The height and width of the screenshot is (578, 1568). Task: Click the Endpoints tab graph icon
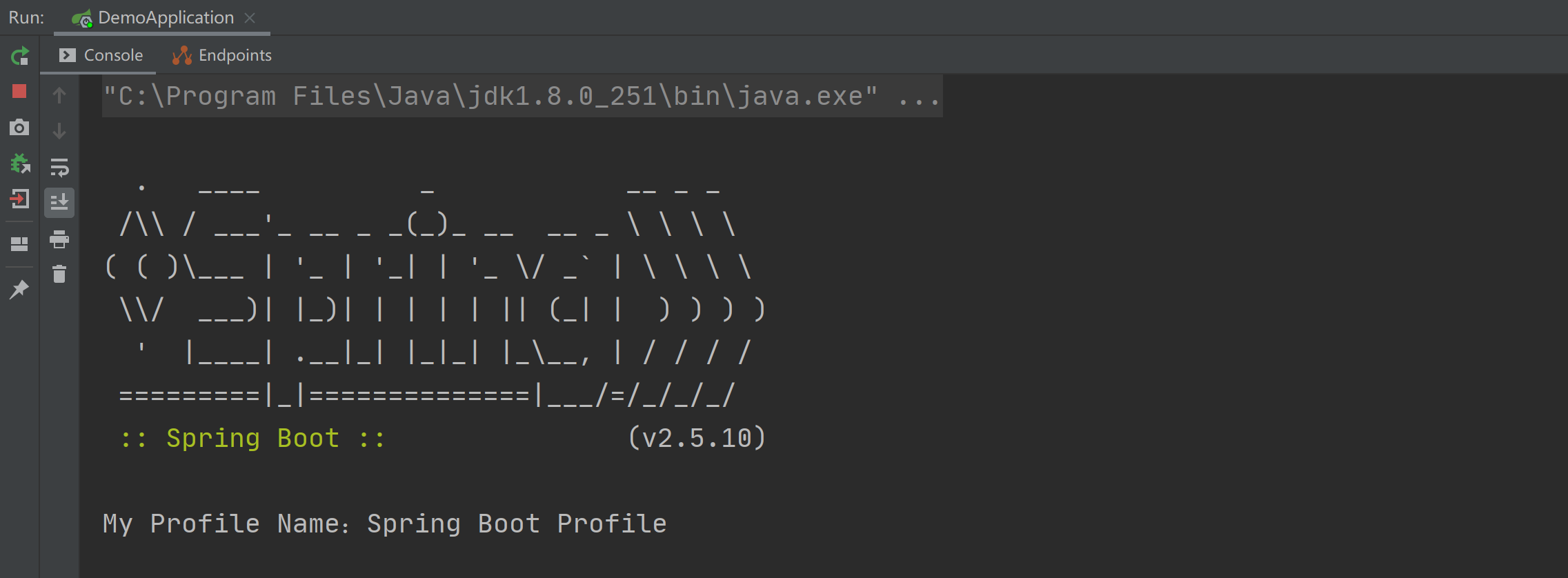click(x=182, y=55)
